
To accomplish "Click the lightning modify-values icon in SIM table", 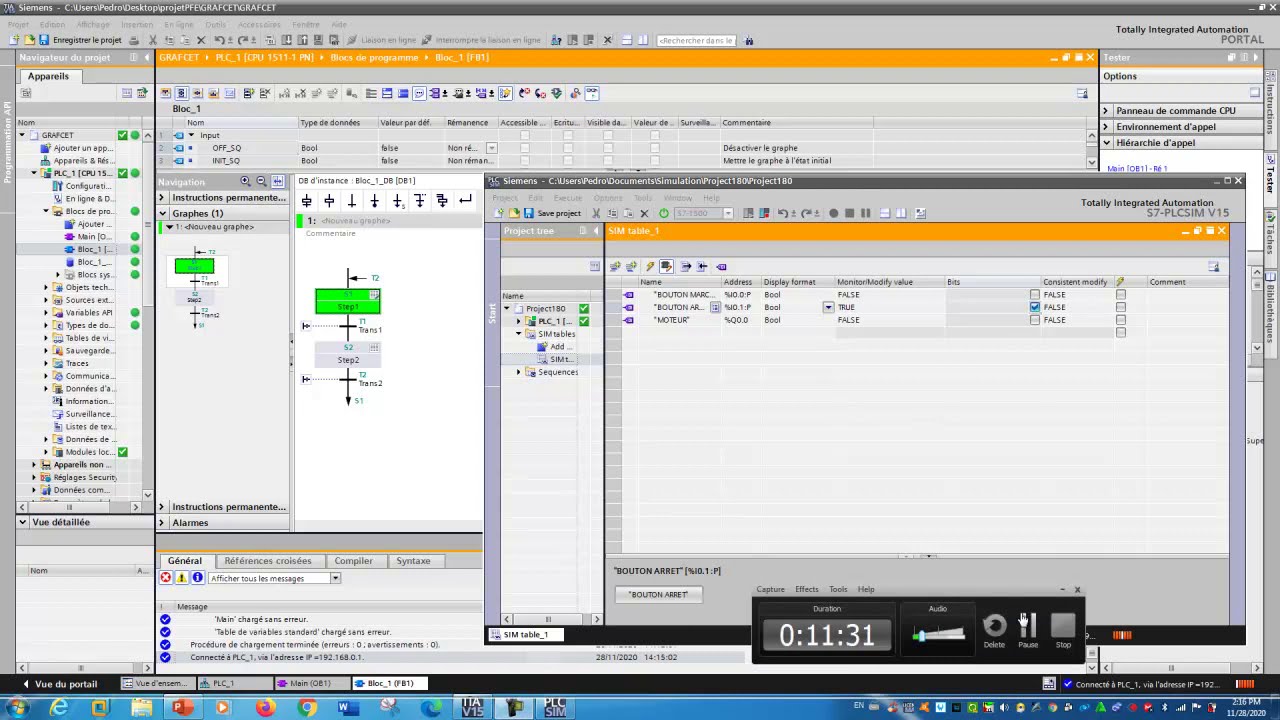I will pos(649,266).
